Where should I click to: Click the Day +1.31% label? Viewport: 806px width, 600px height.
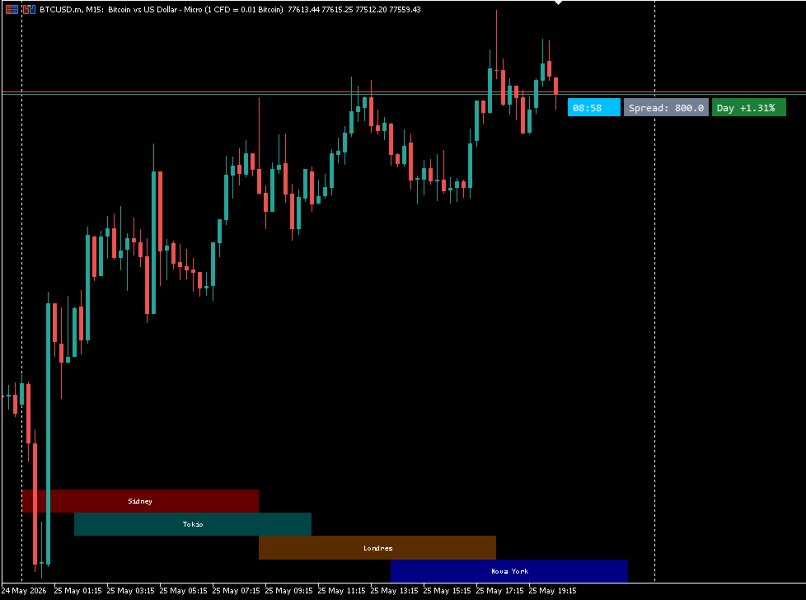pyautogui.click(x=748, y=107)
